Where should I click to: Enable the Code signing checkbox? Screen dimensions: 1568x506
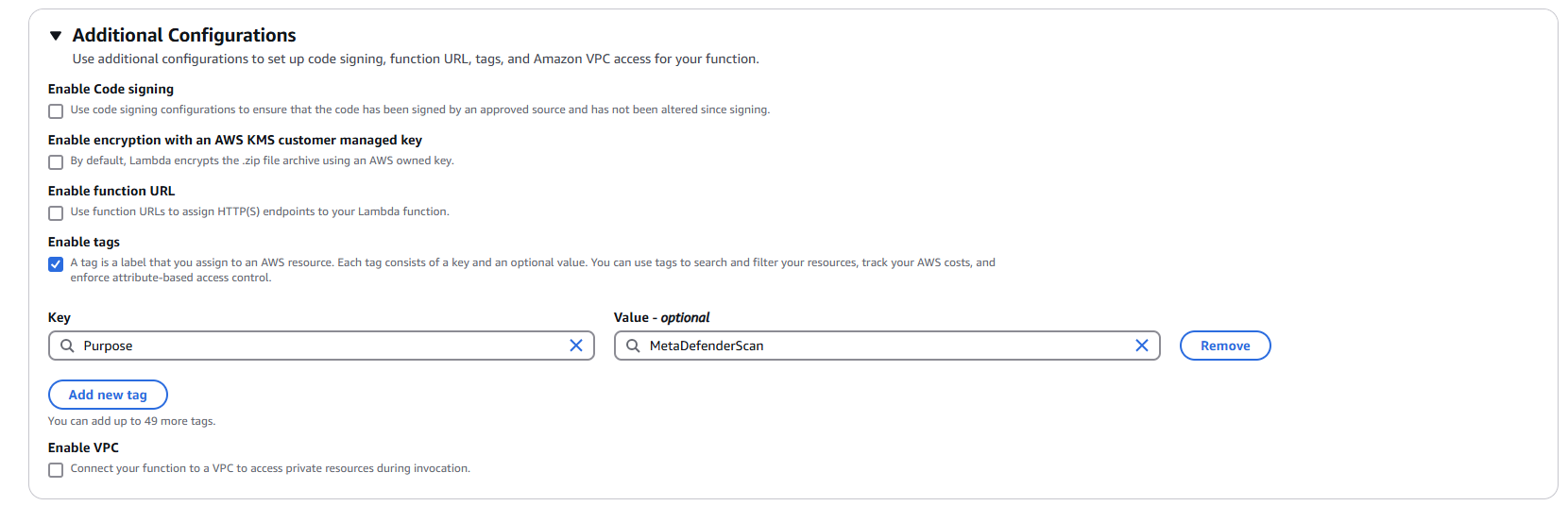[56, 111]
